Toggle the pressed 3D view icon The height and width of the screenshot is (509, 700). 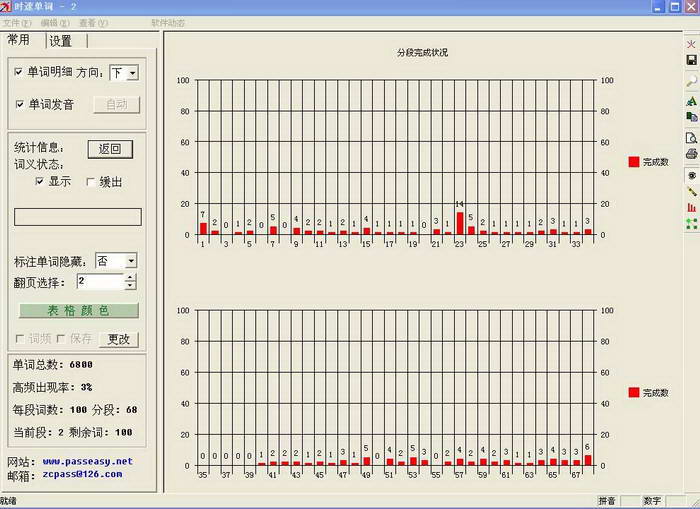click(691, 175)
